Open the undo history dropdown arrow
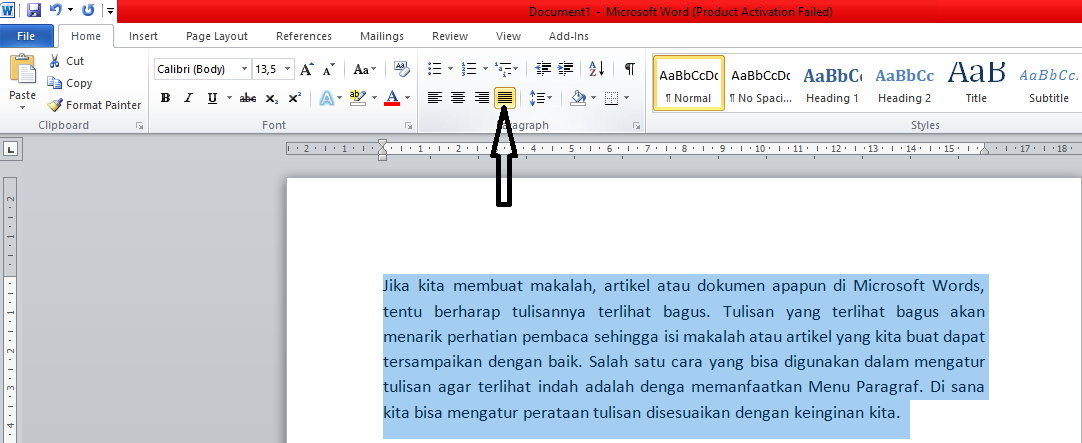 coord(70,10)
